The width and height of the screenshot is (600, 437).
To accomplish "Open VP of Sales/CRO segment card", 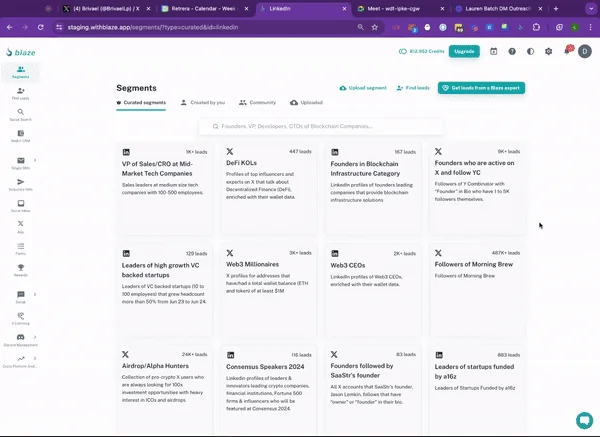I will pyautogui.click(x=165, y=188).
